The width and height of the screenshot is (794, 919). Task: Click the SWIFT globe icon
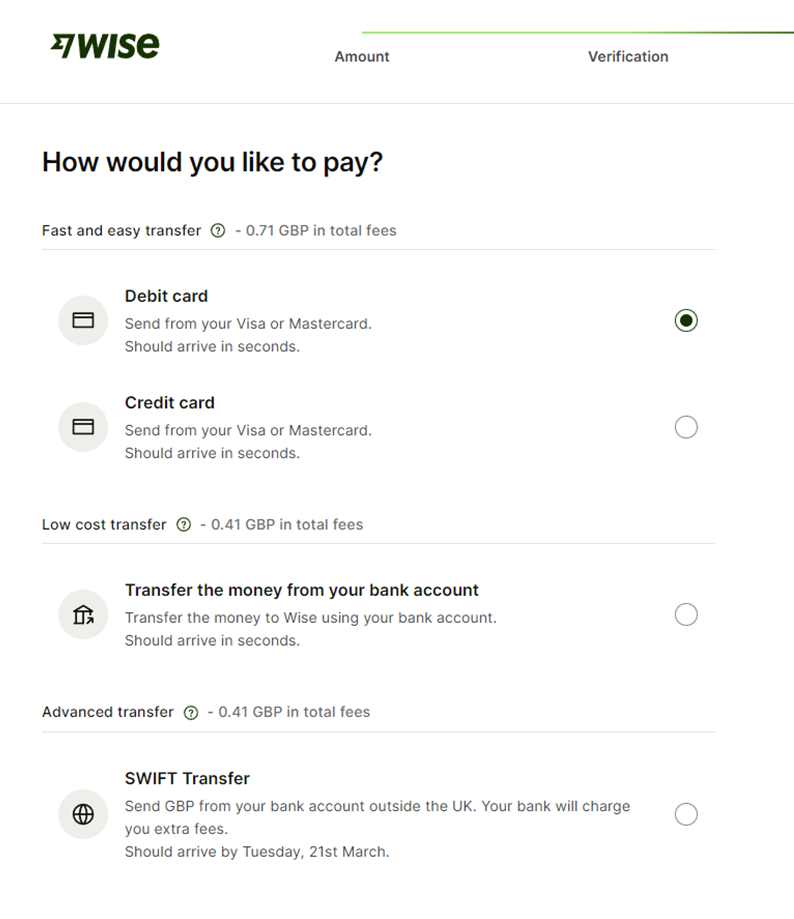(x=83, y=814)
